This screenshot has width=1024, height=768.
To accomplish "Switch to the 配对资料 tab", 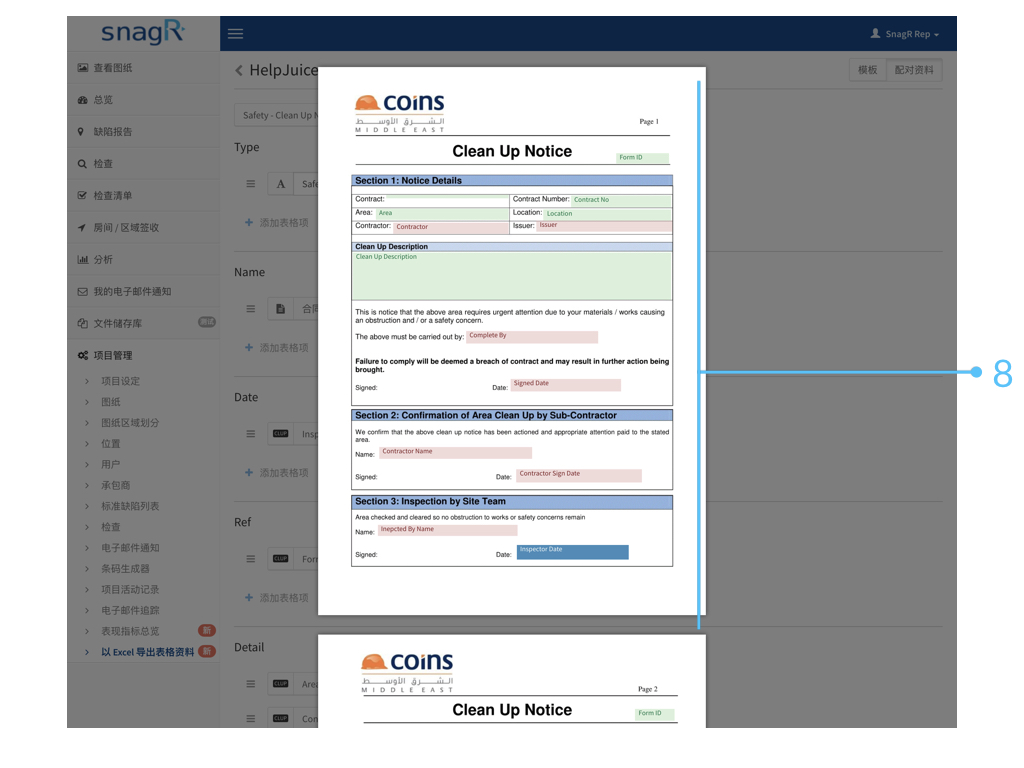I will click(914, 70).
